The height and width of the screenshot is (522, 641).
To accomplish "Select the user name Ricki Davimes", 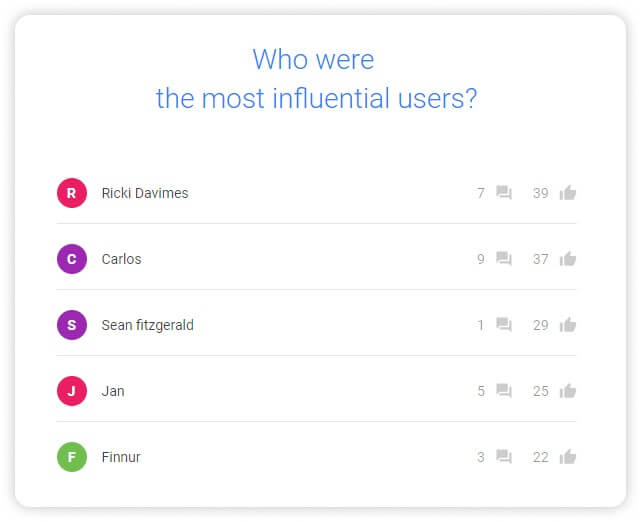I will click(145, 193).
